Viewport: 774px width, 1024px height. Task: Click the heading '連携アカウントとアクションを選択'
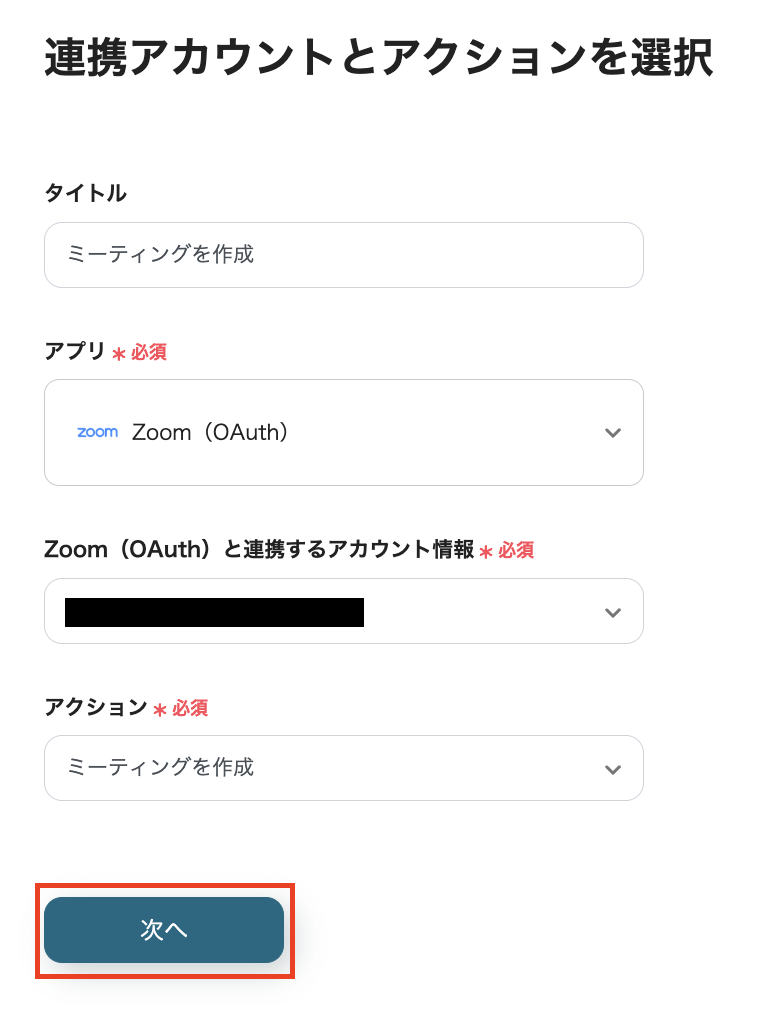pyautogui.click(x=378, y=58)
